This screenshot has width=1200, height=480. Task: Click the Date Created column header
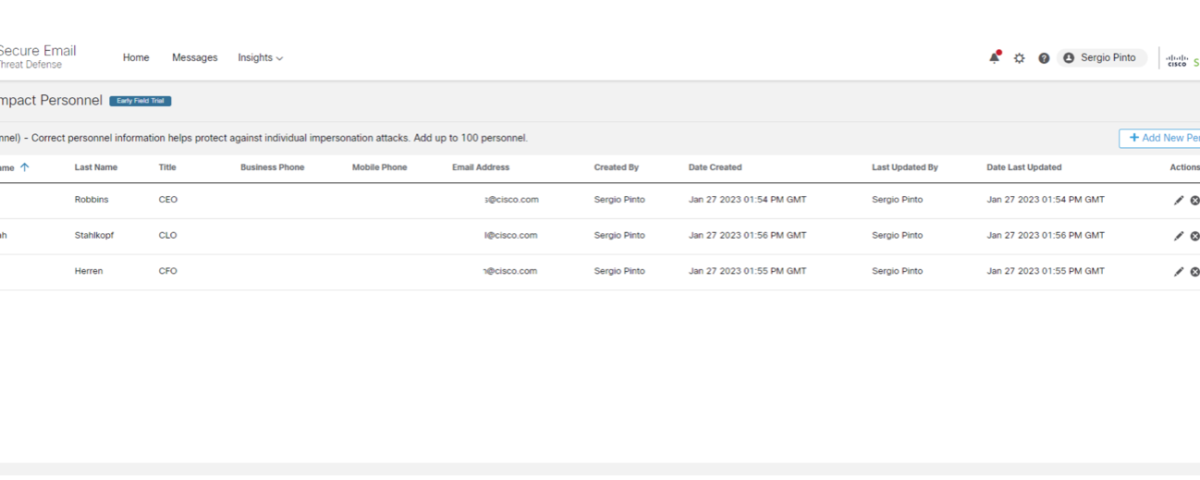(x=715, y=167)
